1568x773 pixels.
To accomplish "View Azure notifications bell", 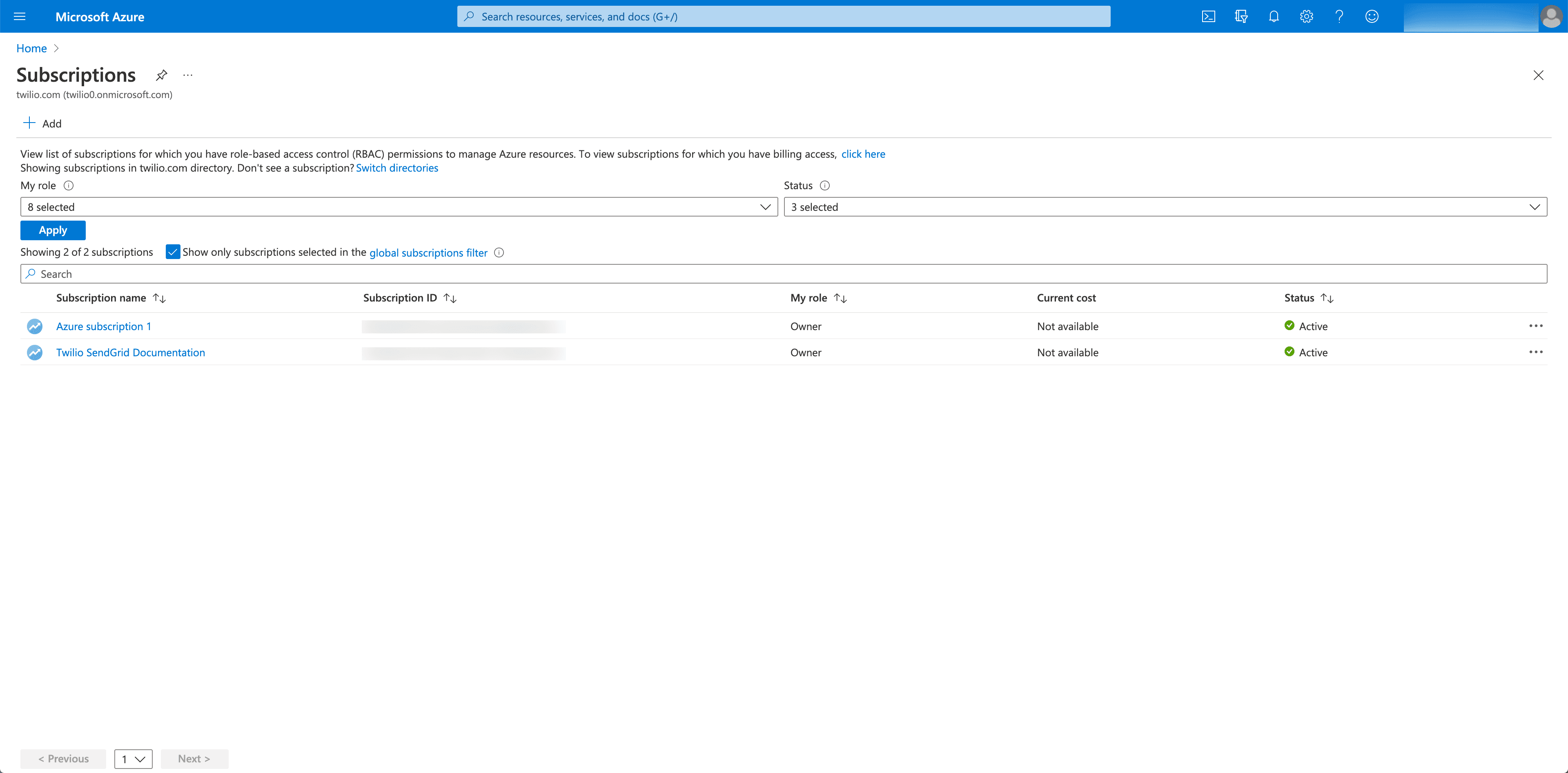I will [1274, 16].
